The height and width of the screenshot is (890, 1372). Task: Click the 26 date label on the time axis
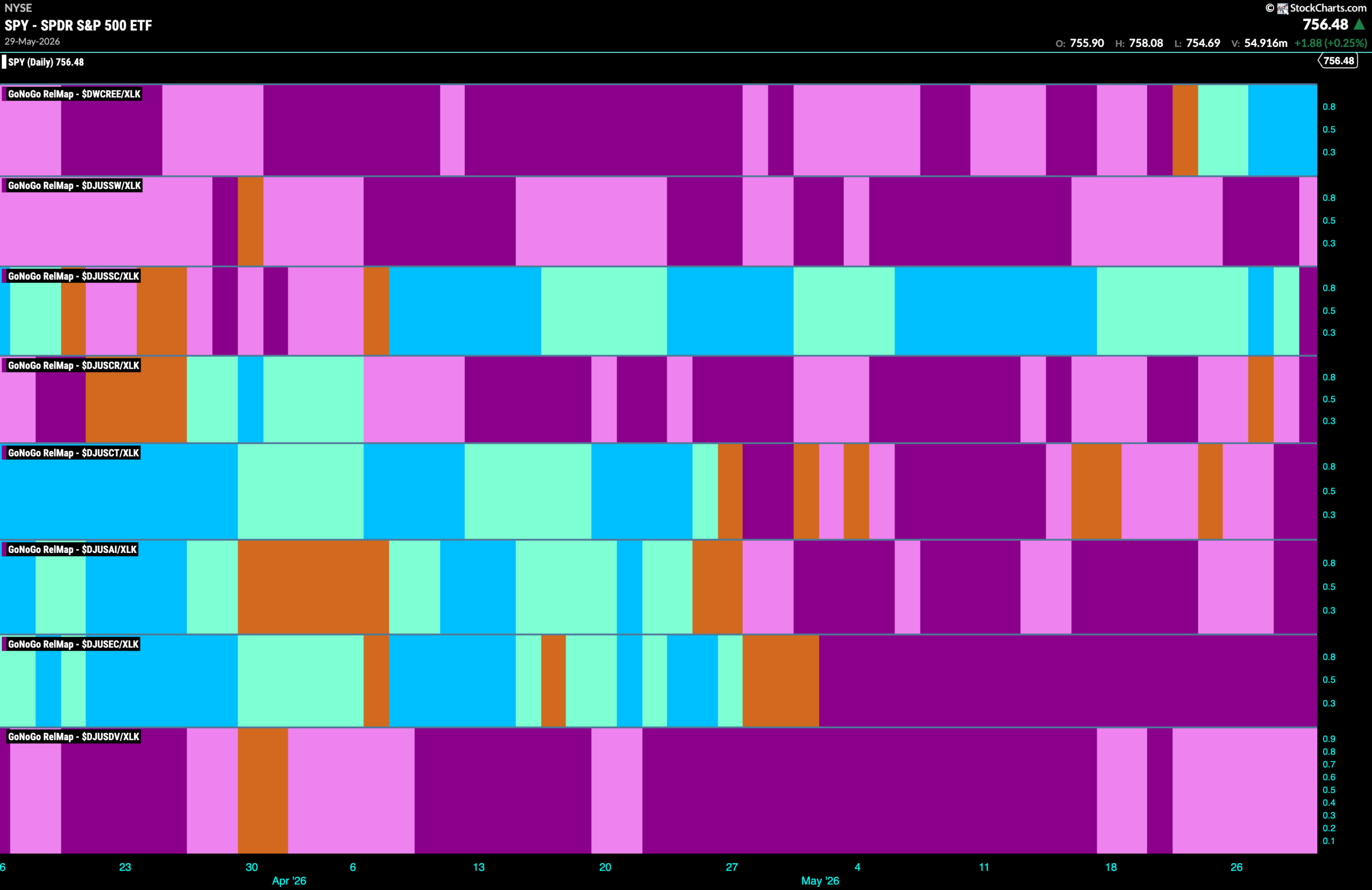(x=1236, y=867)
